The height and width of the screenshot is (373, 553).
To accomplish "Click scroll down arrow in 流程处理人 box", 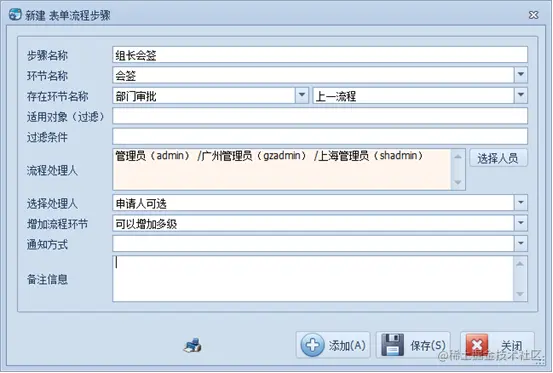I will tap(458, 182).
